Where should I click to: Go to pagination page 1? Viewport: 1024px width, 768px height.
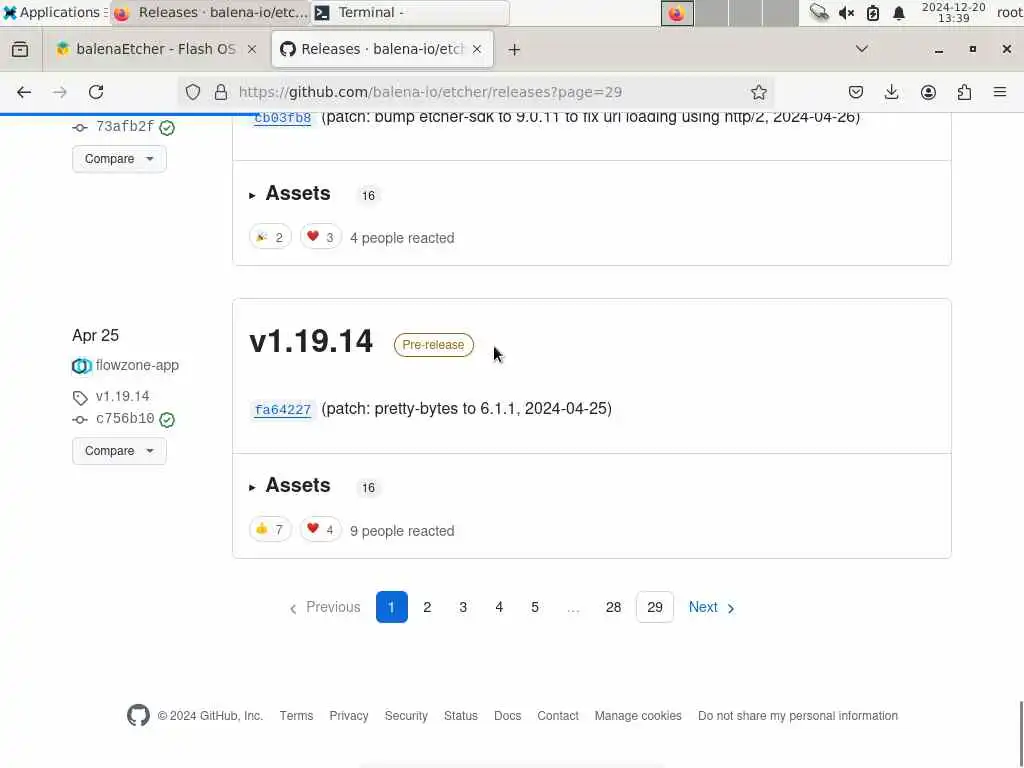[x=392, y=607]
